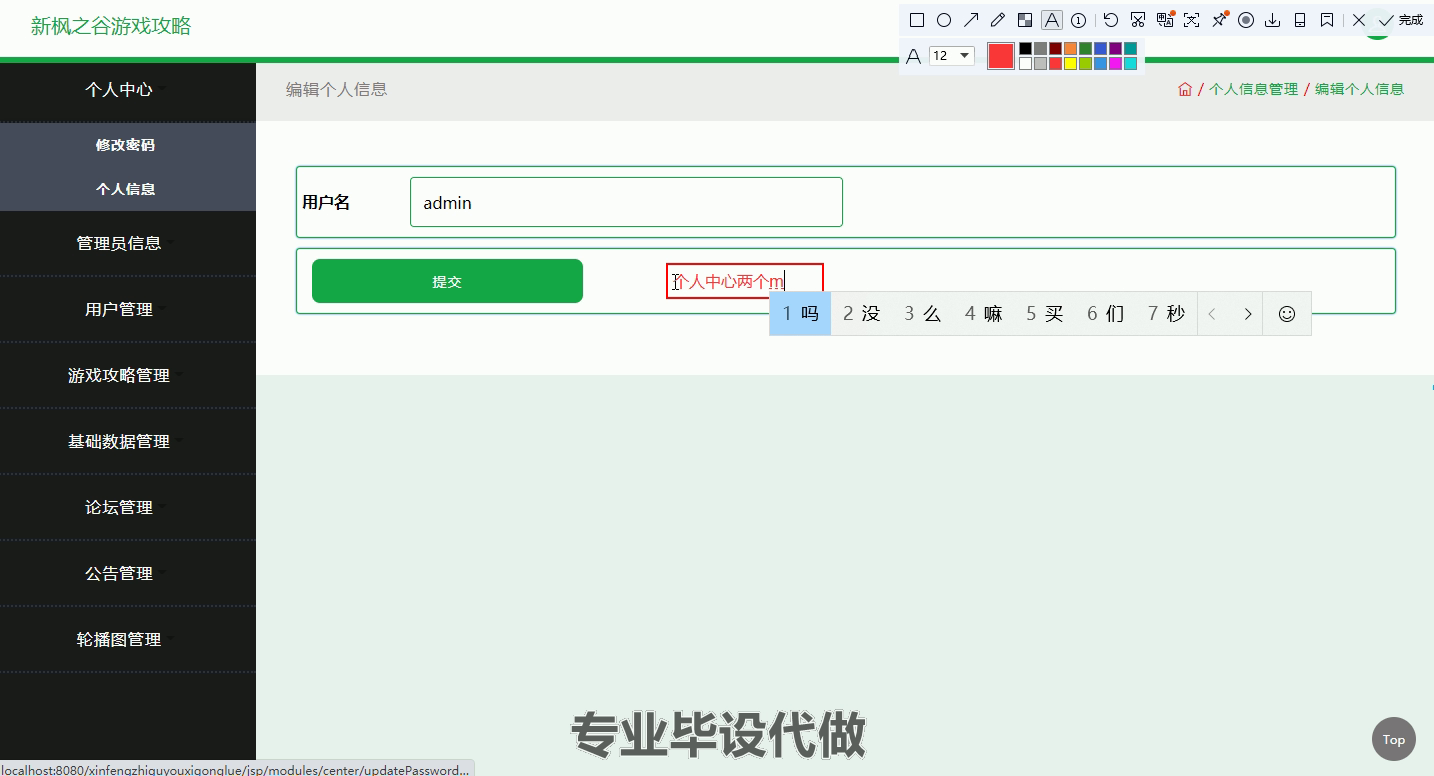
Task: Finish the screenshot with 完成
Action: click(1401, 20)
